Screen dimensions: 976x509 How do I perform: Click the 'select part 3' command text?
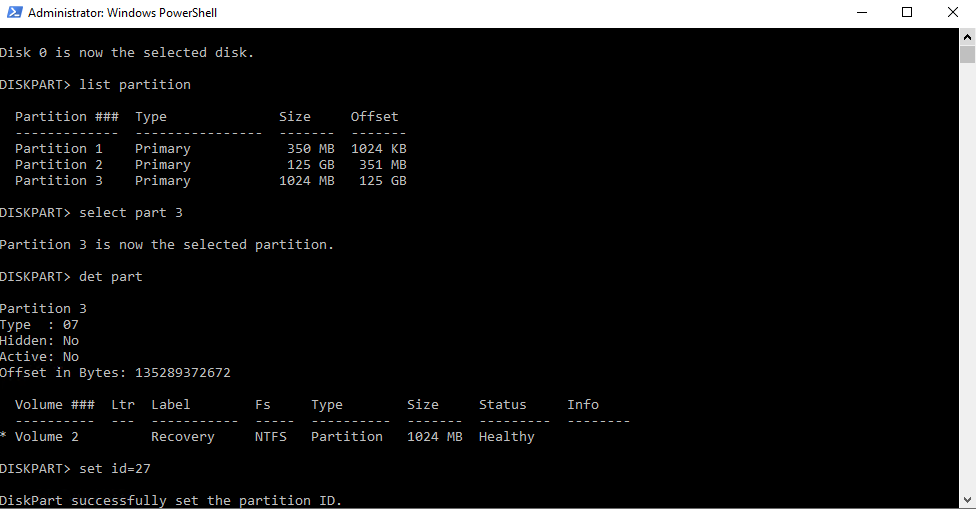(x=131, y=213)
